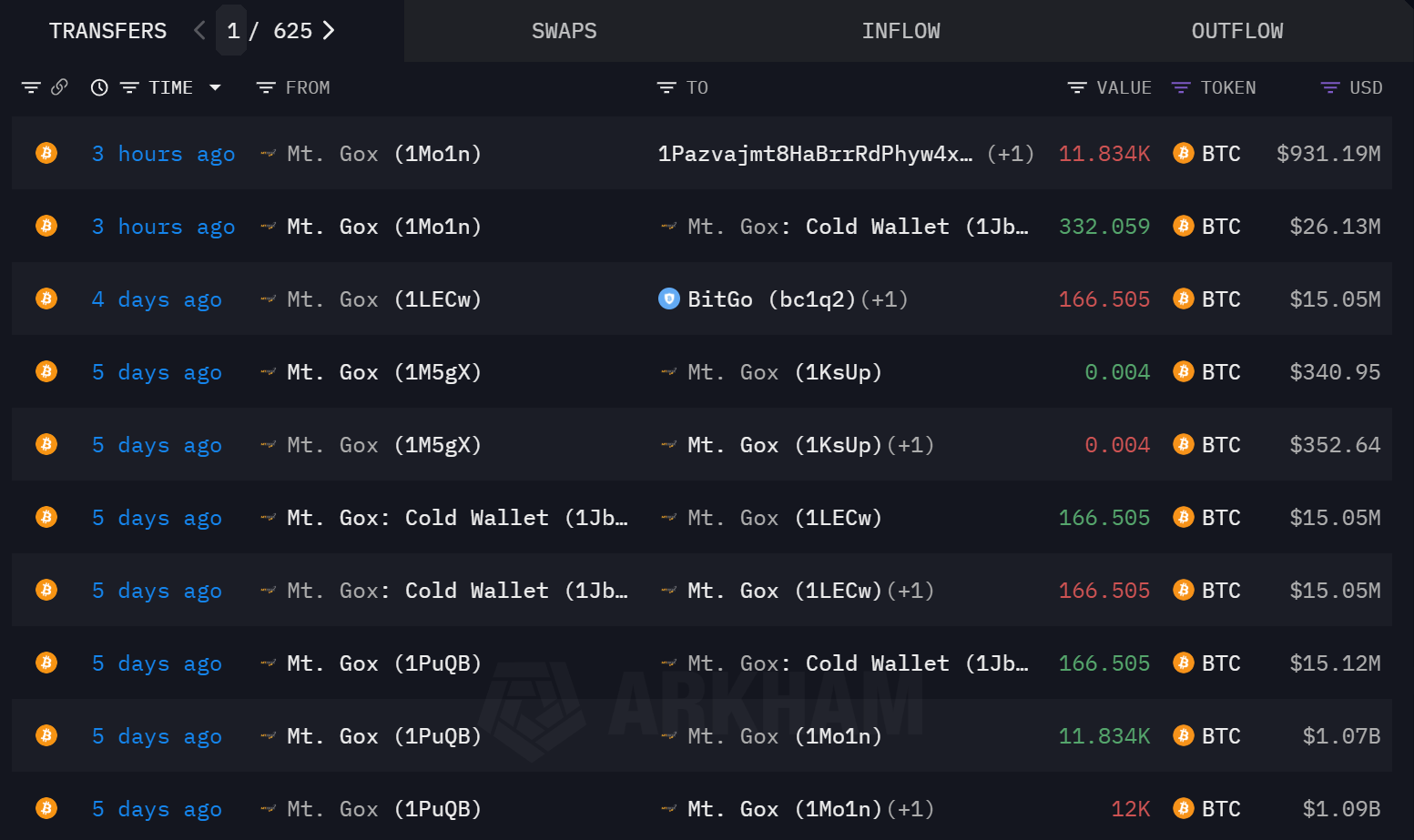This screenshot has height=840, width=1414.
Task: Click the BTC token label in the $26.13M row
Action: [x=1221, y=227]
